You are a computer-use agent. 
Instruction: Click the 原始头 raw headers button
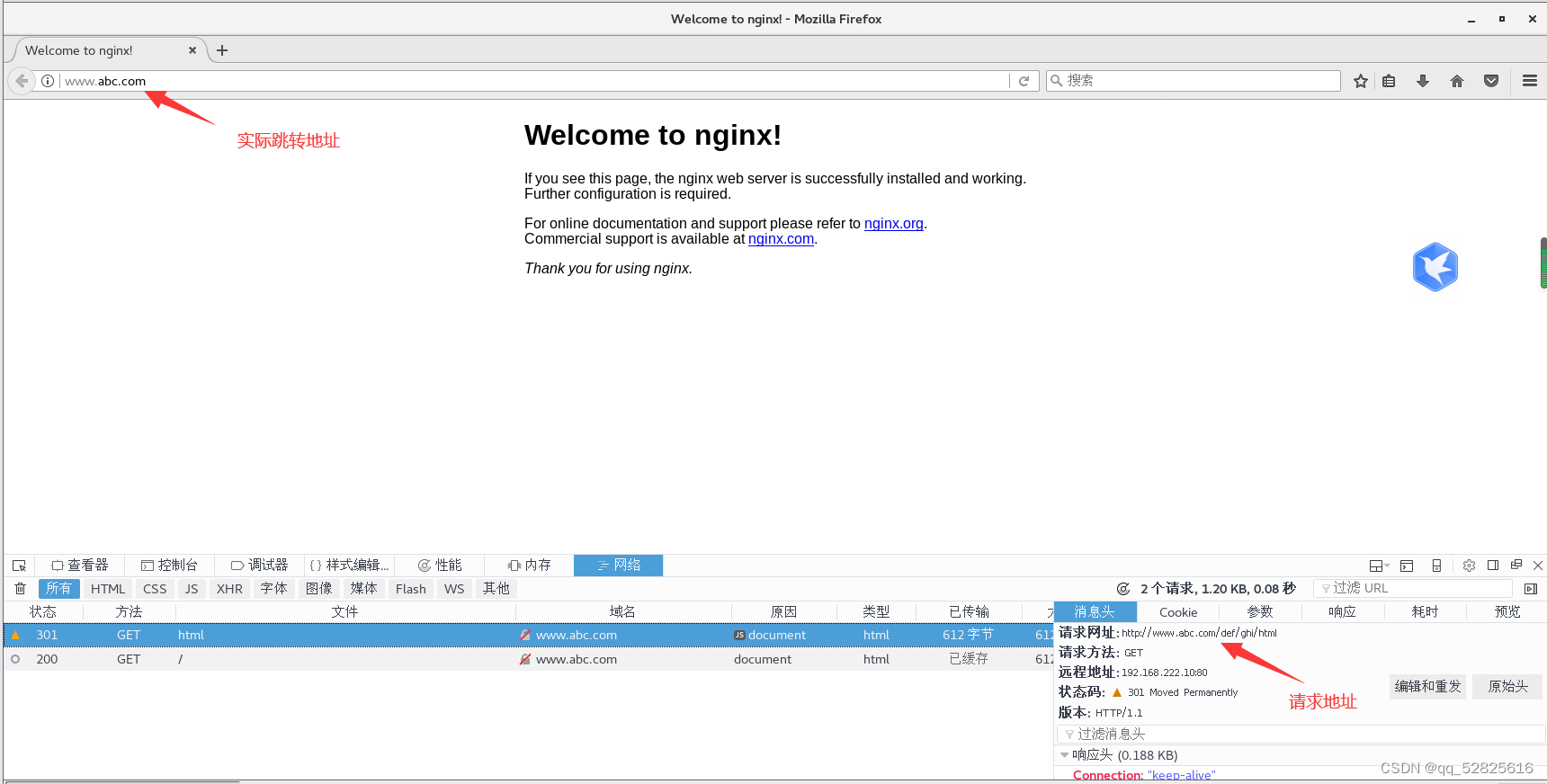click(1508, 687)
